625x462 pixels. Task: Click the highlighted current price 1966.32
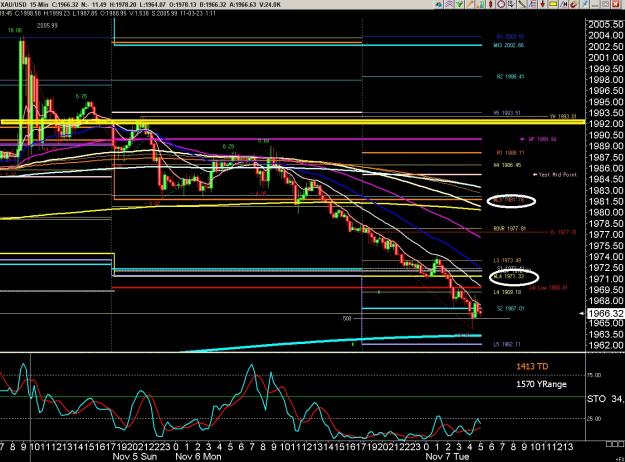(x=605, y=314)
